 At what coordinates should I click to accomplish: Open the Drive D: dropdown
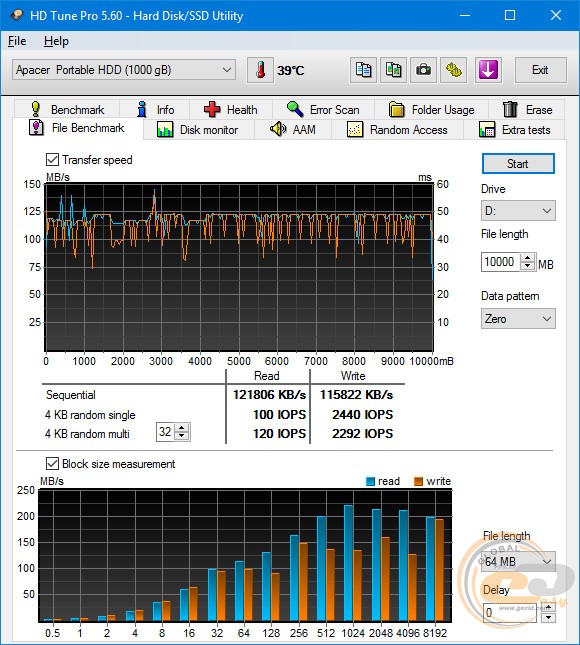[x=518, y=211]
